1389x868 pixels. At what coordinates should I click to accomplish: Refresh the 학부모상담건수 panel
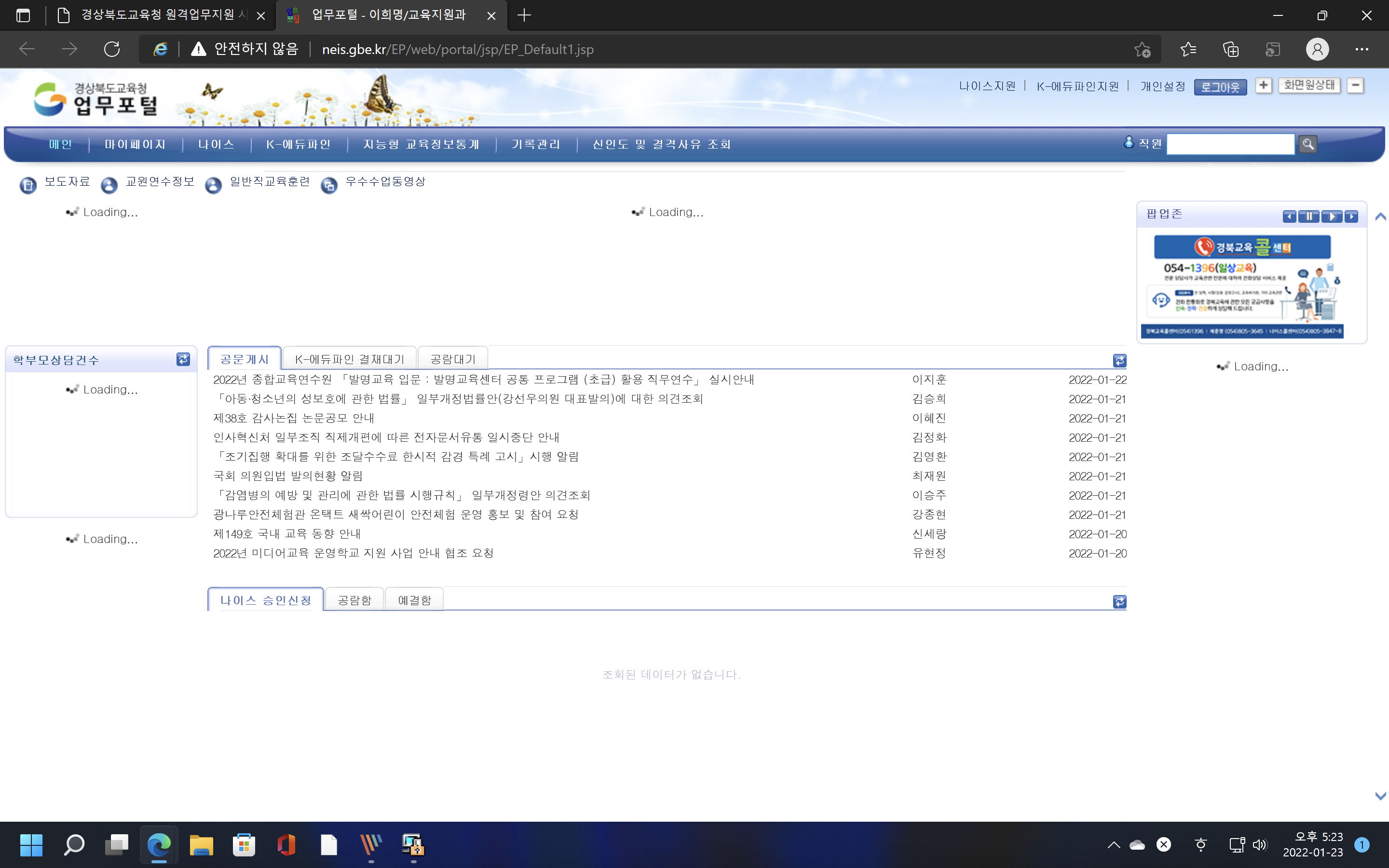point(183,359)
